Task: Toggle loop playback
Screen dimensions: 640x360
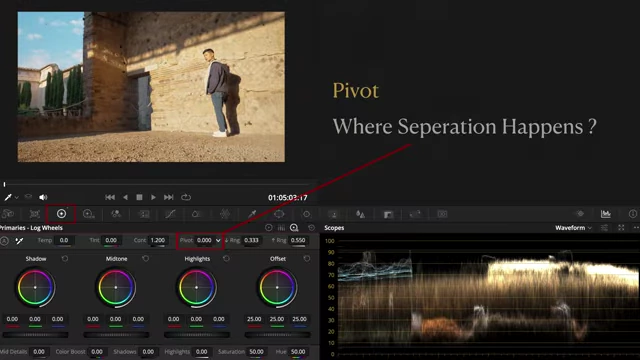Action: point(186,197)
